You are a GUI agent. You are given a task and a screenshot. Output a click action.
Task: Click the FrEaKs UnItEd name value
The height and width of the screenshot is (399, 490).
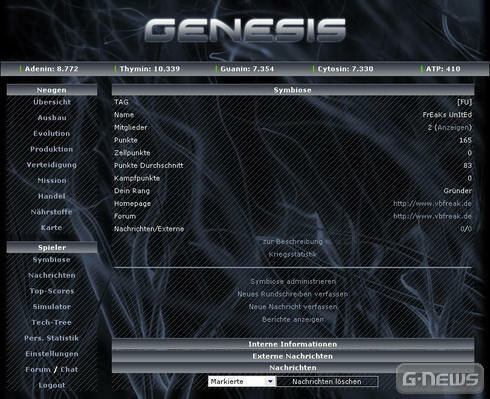(447, 115)
